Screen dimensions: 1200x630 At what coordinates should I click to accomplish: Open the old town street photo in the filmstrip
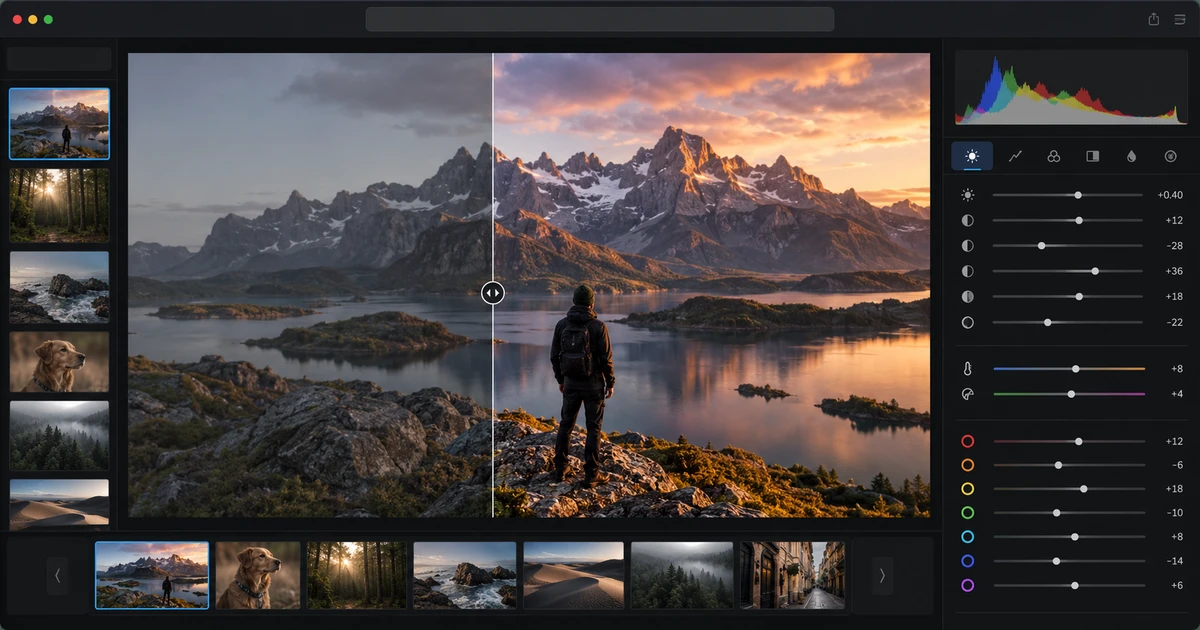pyautogui.click(x=792, y=576)
